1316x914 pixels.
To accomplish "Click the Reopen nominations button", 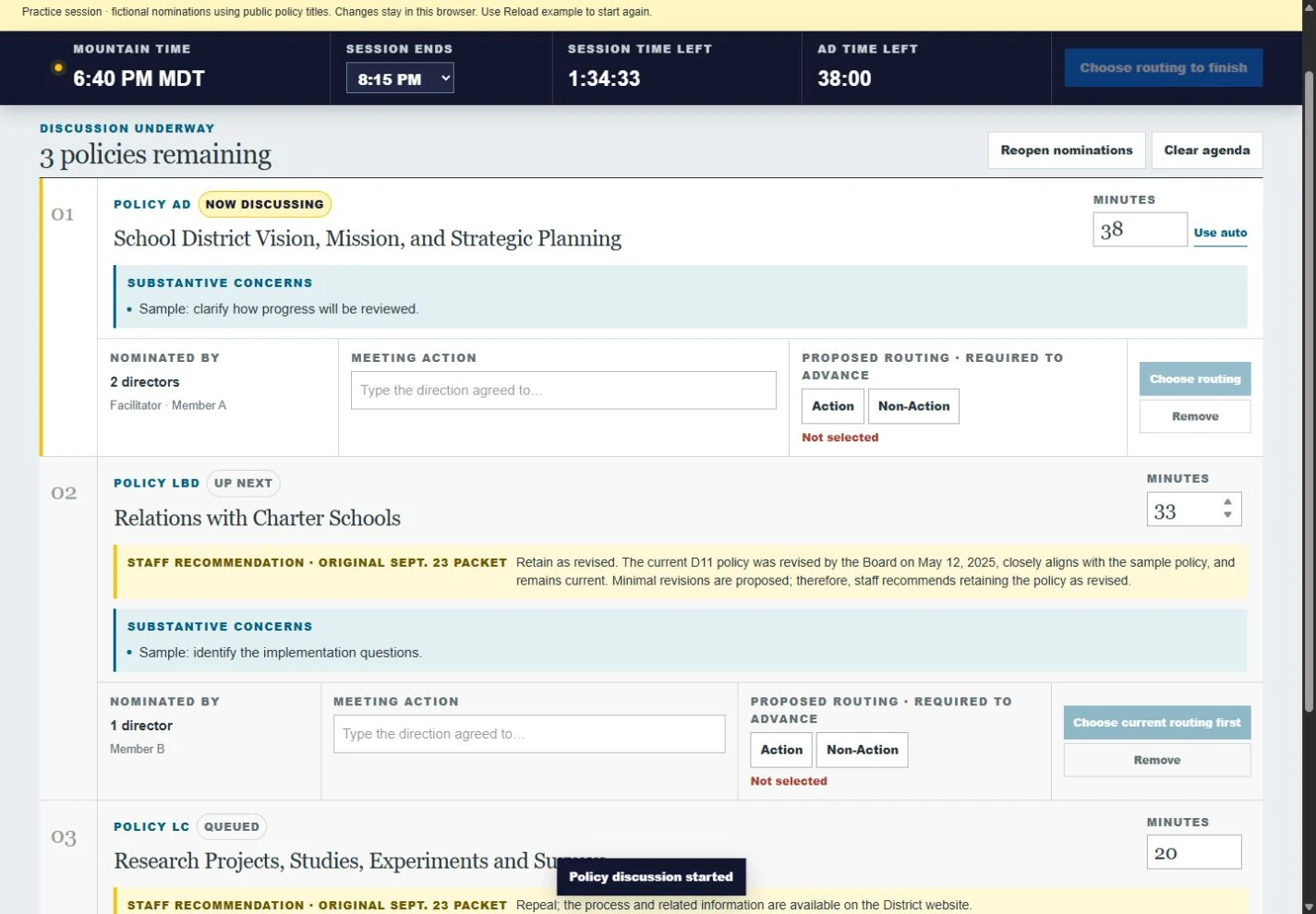I will point(1067,150).
